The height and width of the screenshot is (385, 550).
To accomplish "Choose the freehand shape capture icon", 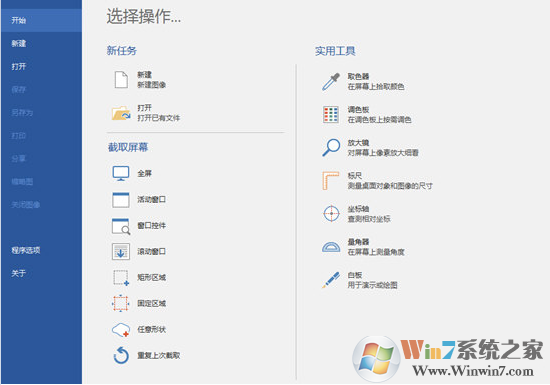I will pos(121,330).
